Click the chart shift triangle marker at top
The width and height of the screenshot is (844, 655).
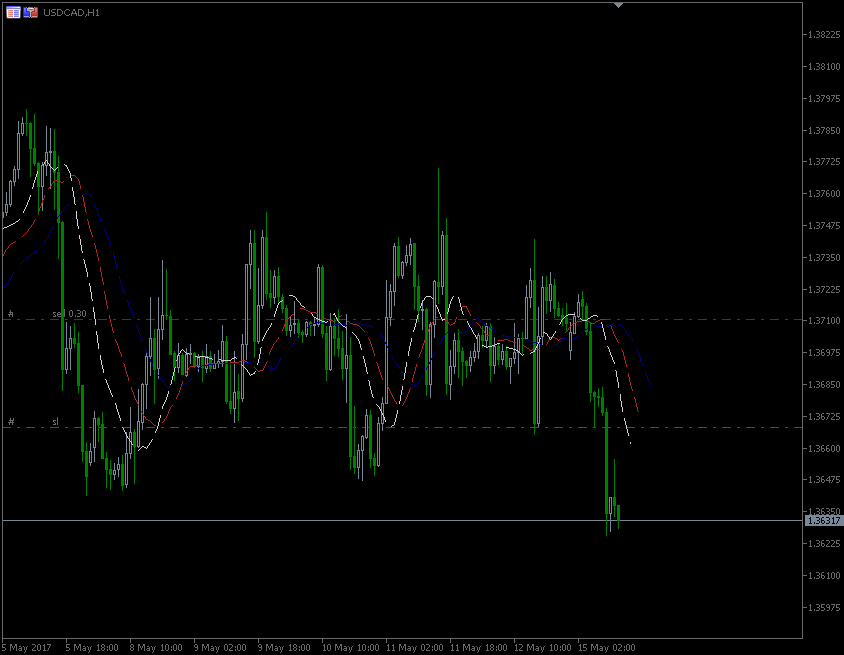[x=618, y=5]
